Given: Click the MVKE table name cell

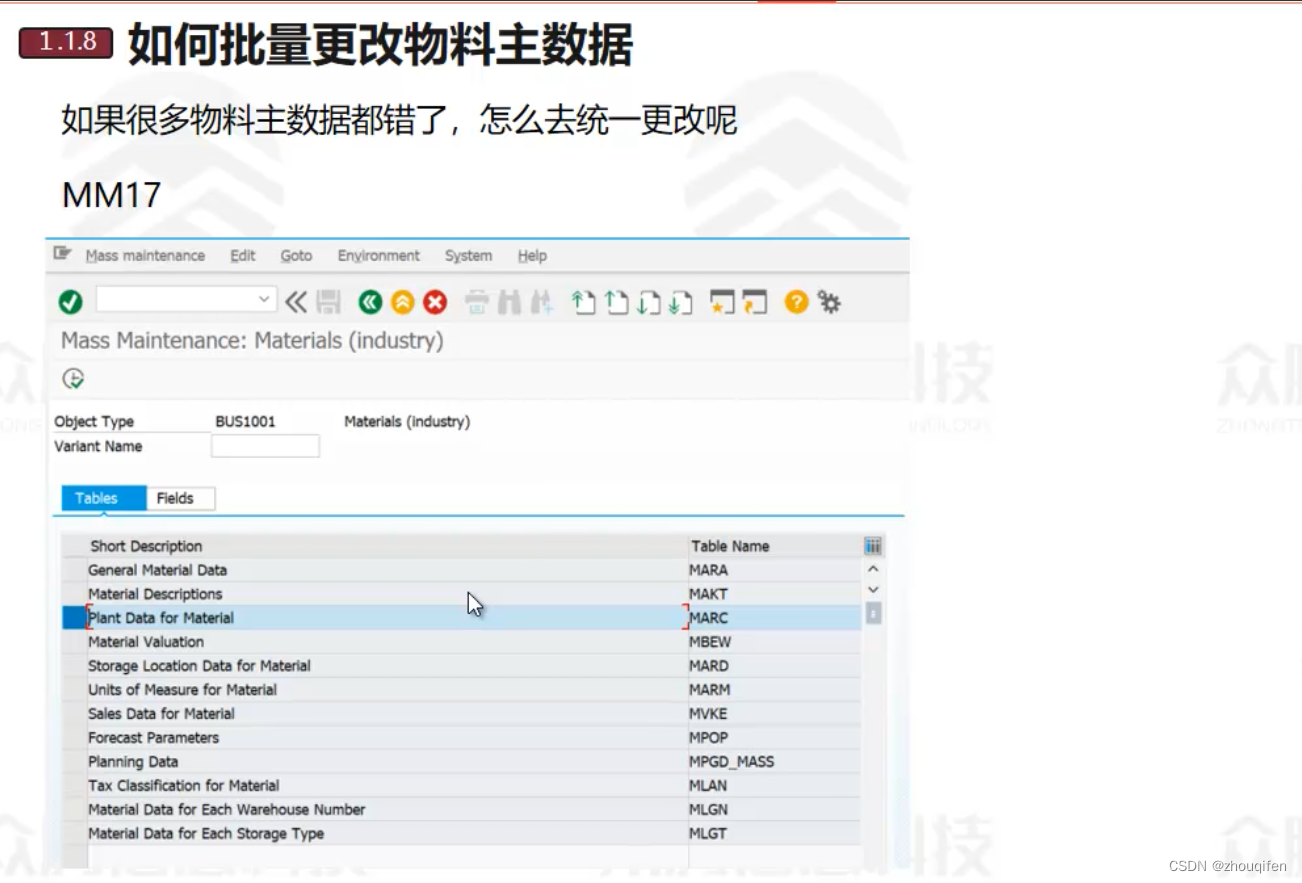Looking at the screenshot, I should 774,714.
